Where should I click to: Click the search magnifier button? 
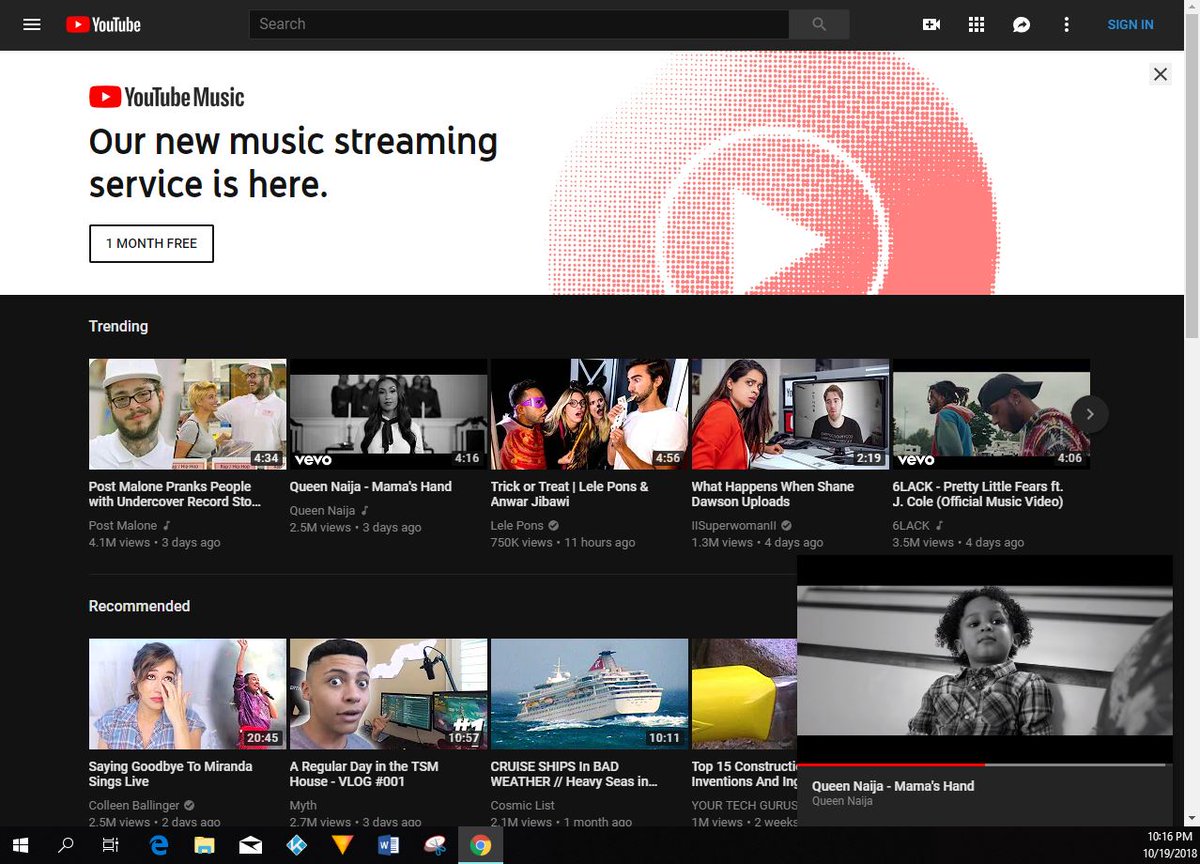pyautogui.click(x=819, y=24)
